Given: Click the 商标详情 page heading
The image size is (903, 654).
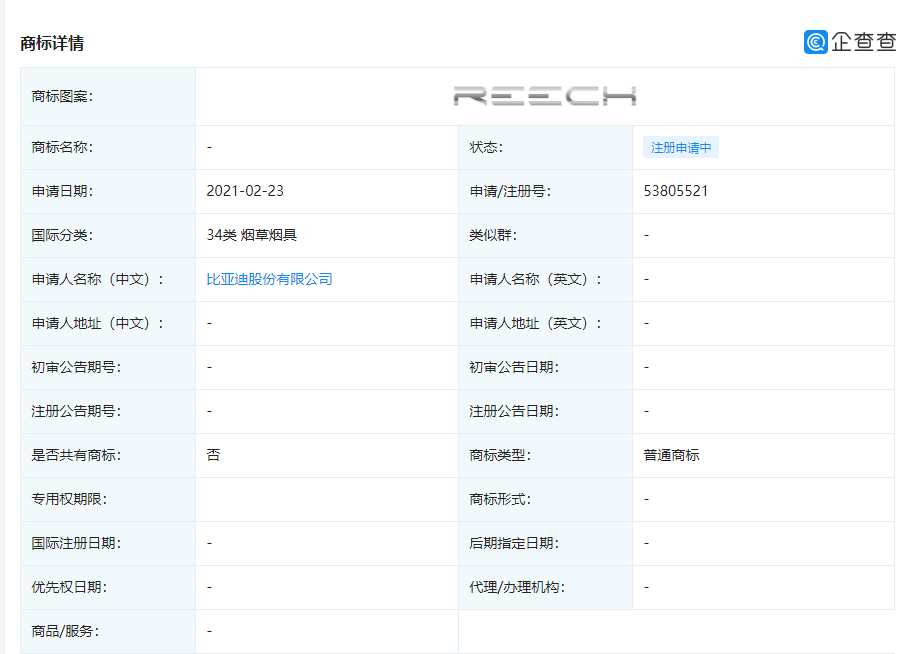Looking at the screenshot, I should tap(51, 43).
